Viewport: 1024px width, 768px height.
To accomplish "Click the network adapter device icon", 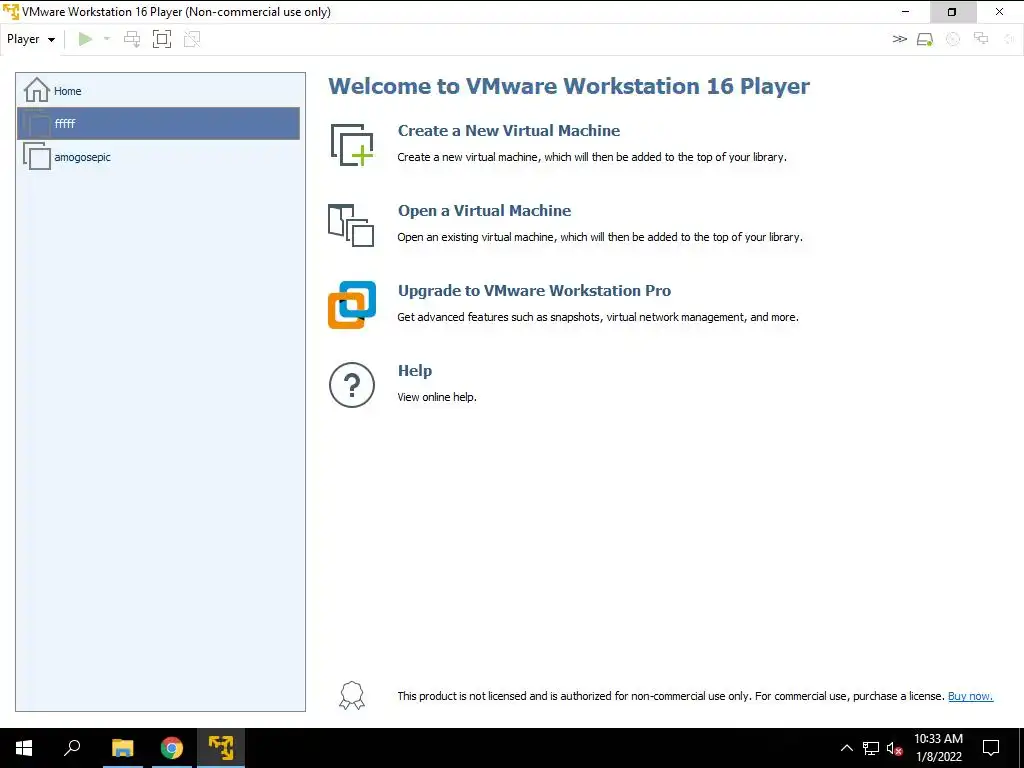I will [x=981, y=39].
